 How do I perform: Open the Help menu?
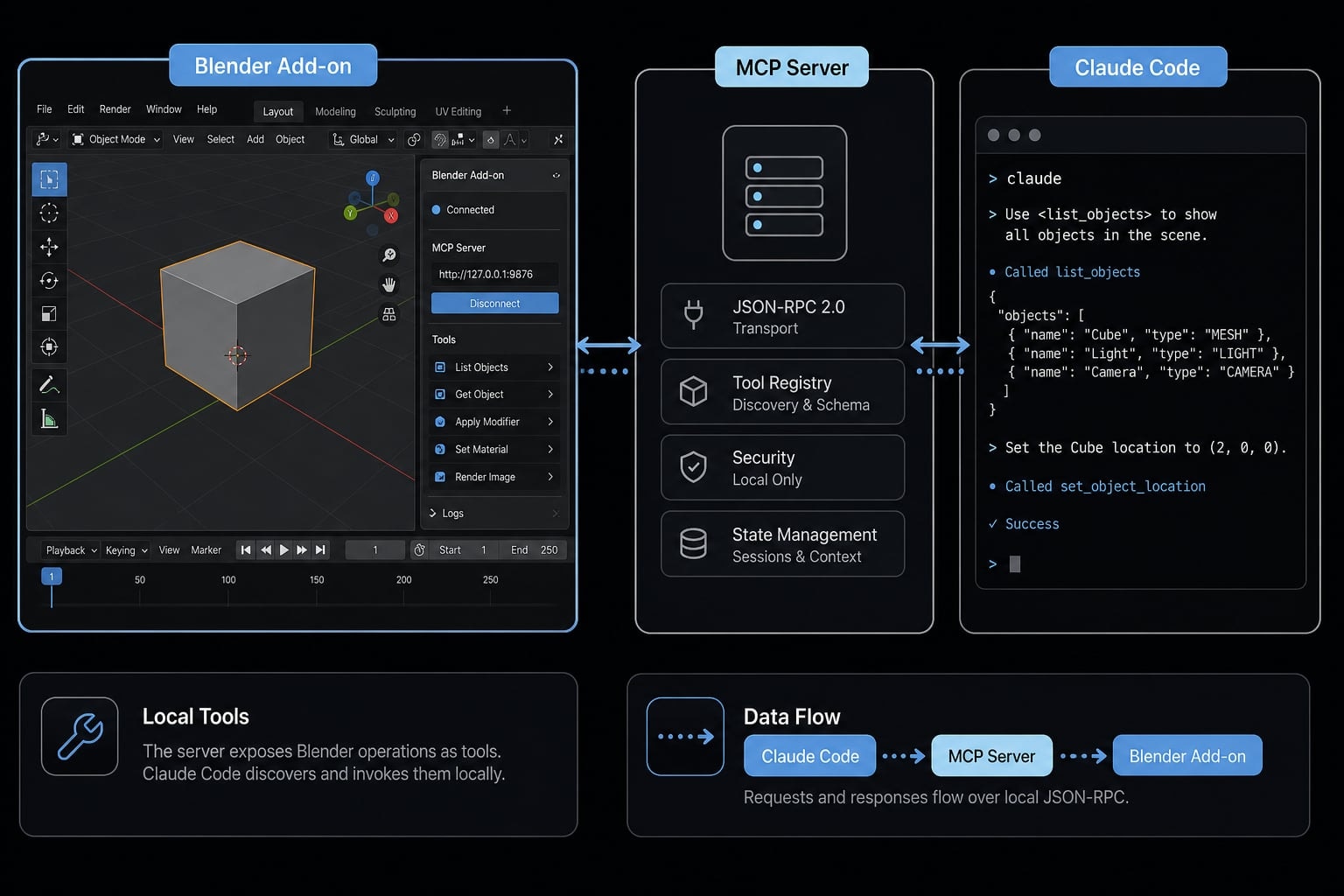pyautogui.click(x=206, y=109)
